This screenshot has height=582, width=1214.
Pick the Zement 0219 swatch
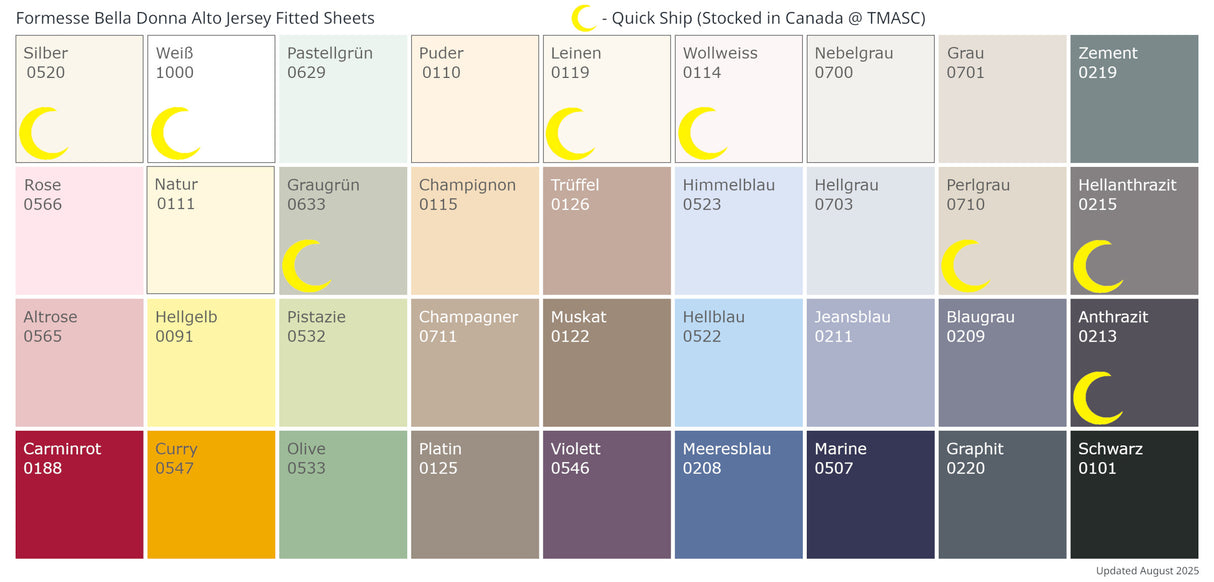tap(1134, 99)
